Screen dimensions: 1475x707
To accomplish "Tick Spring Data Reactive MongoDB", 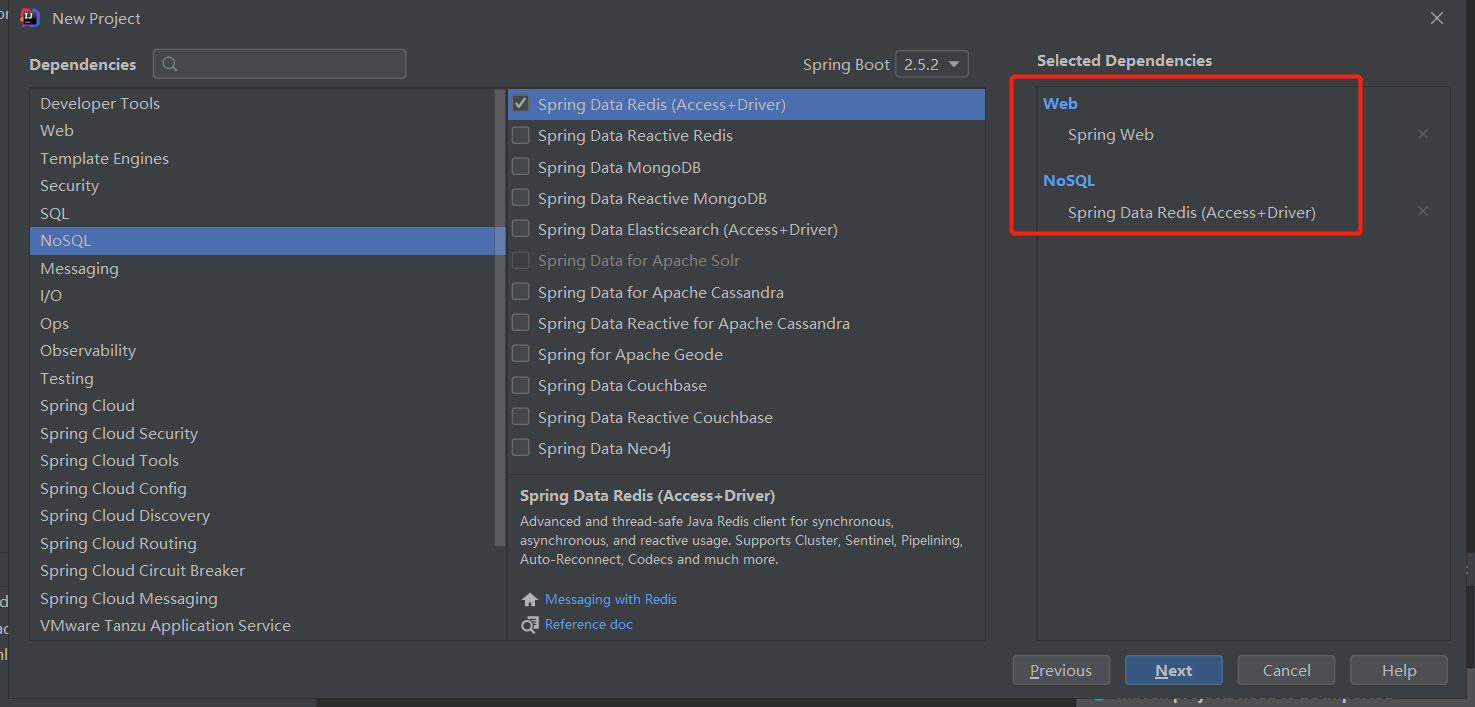I will (x=520, y=198).
